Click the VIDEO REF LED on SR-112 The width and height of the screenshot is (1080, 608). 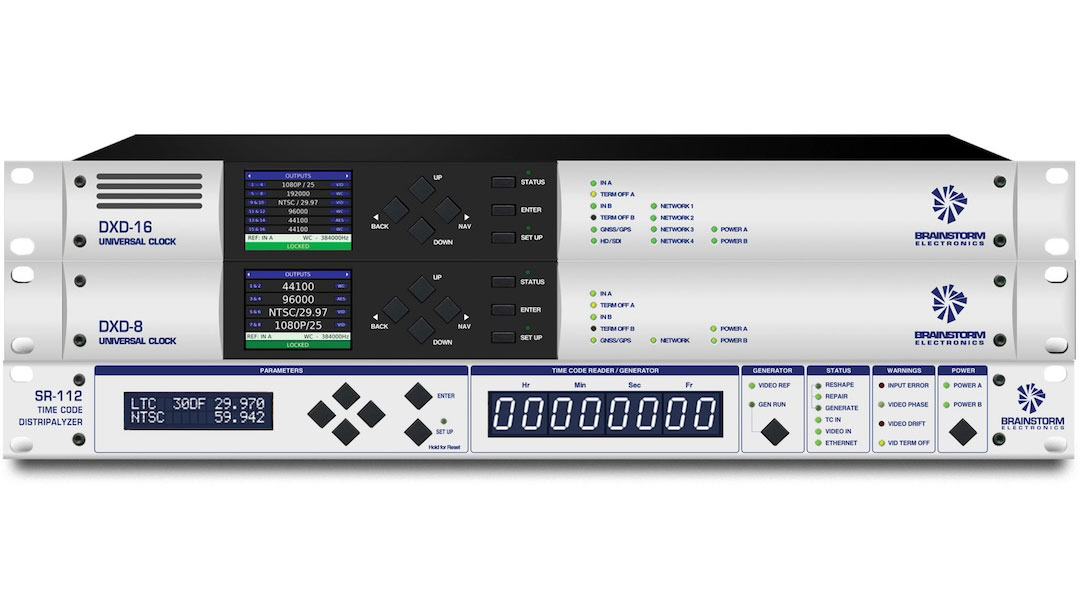coord(751,386)
